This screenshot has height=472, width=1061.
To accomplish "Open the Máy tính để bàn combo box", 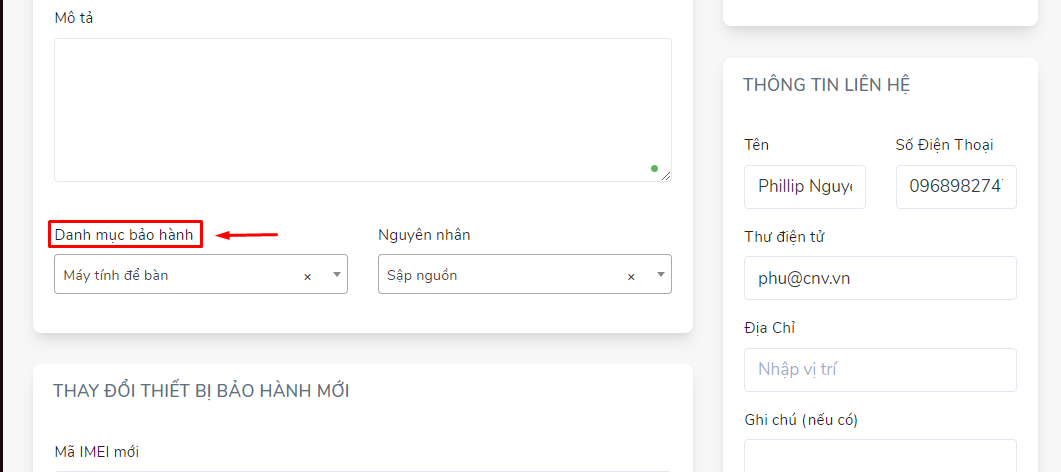I will click(x=201, y=274).
